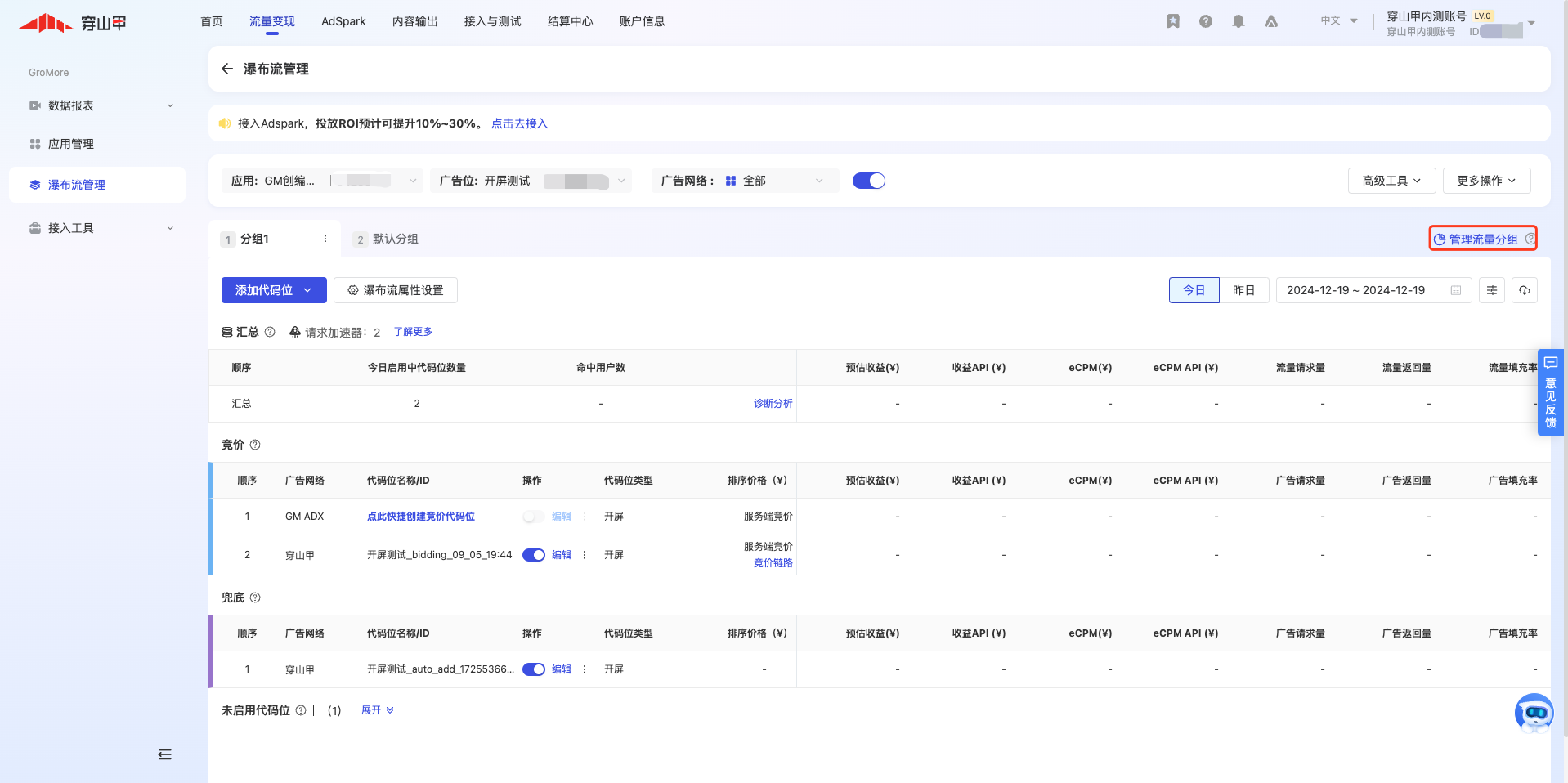Click the back arrow beside 瀑布流管理 title

[227, 69]
